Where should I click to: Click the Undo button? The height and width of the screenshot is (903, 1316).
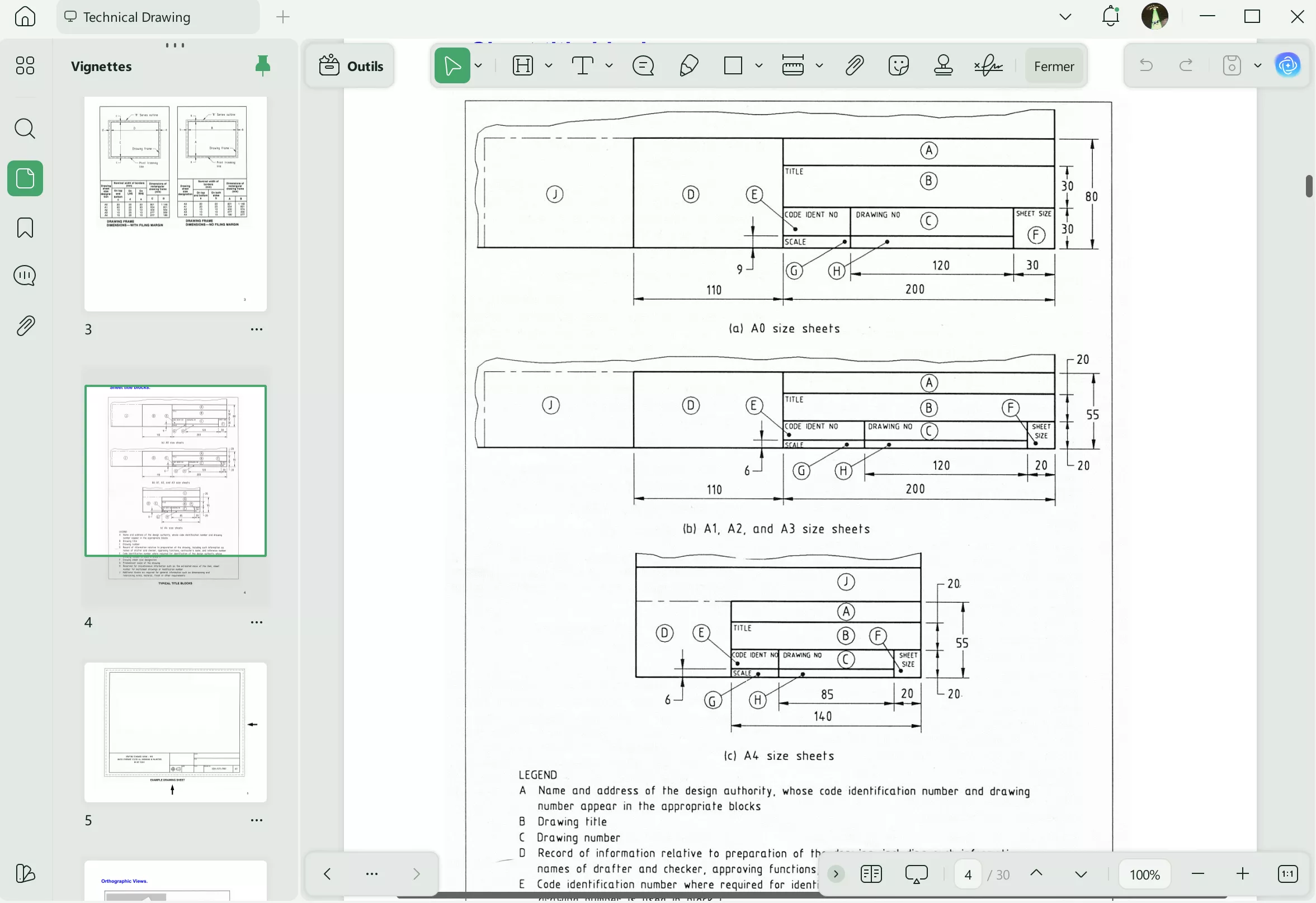click(1146, 65)
